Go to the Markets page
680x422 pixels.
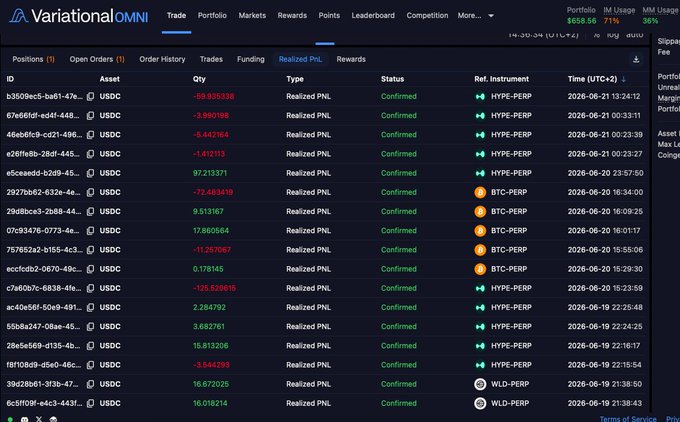(x=252, y=16)
